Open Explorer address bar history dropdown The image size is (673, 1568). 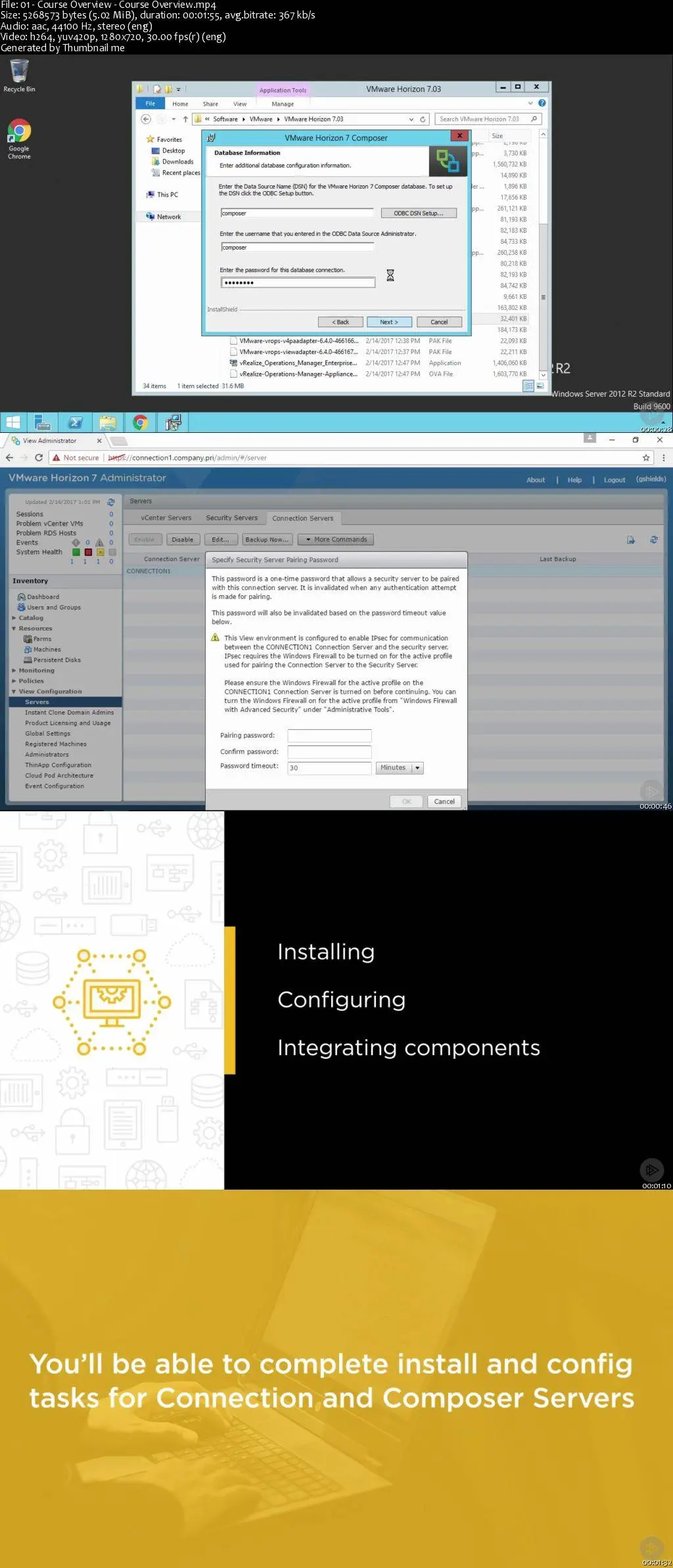[x=411, y=120]
